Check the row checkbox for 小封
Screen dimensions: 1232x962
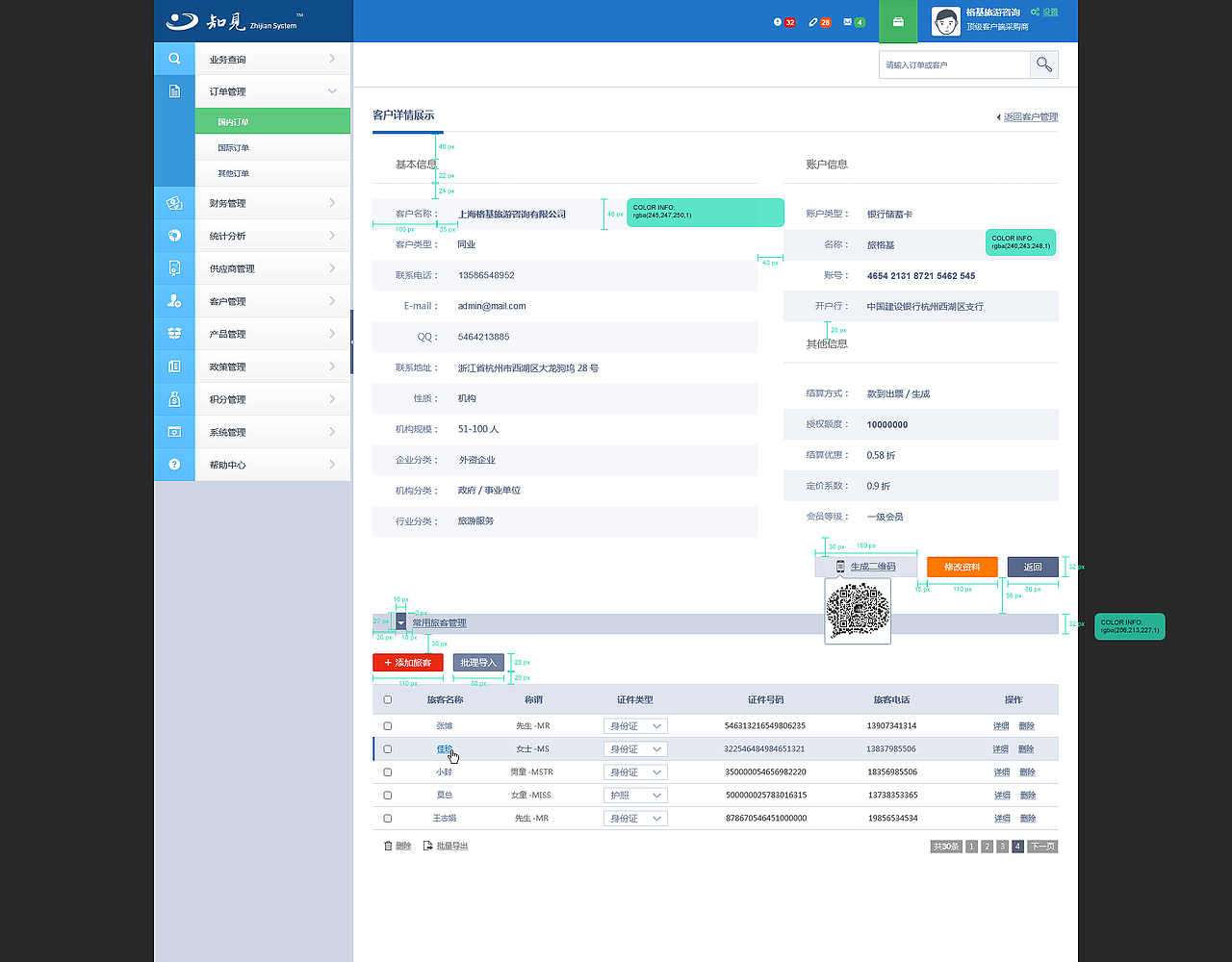(388, 772)
